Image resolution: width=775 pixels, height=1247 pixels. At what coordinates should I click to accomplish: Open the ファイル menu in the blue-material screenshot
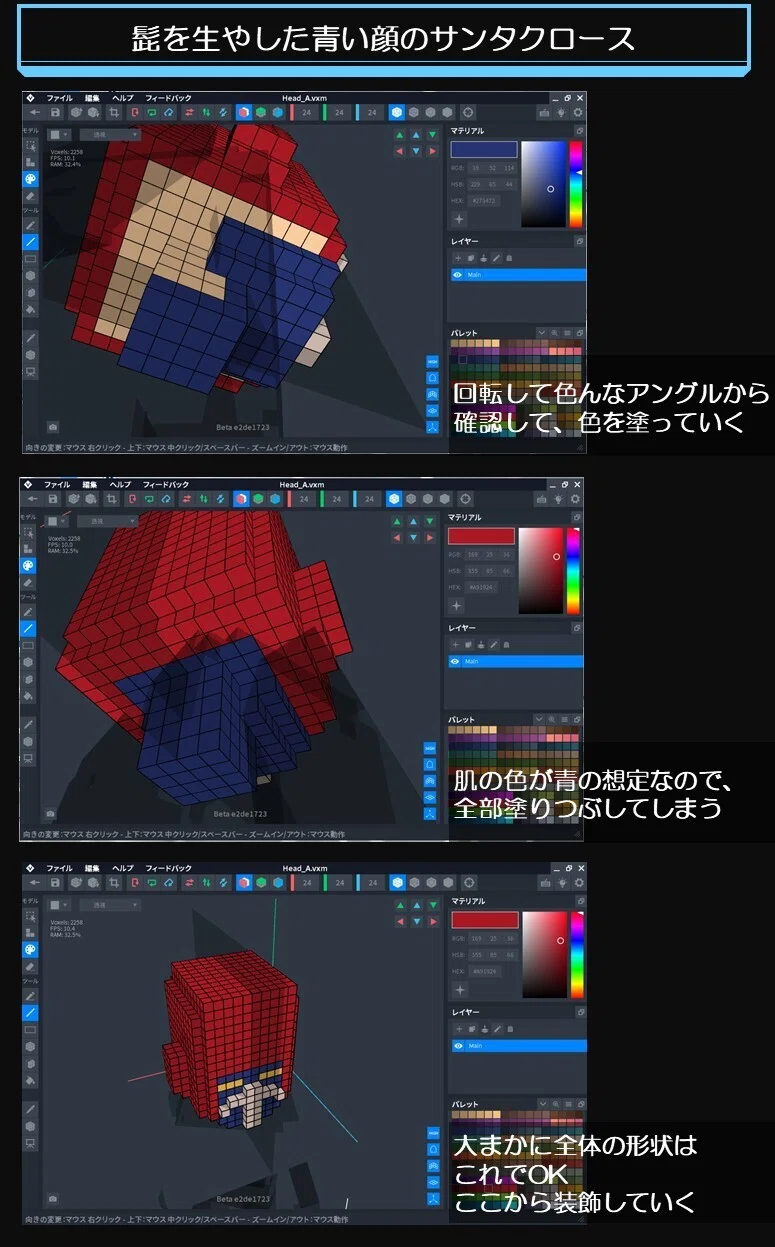point(59,98)
